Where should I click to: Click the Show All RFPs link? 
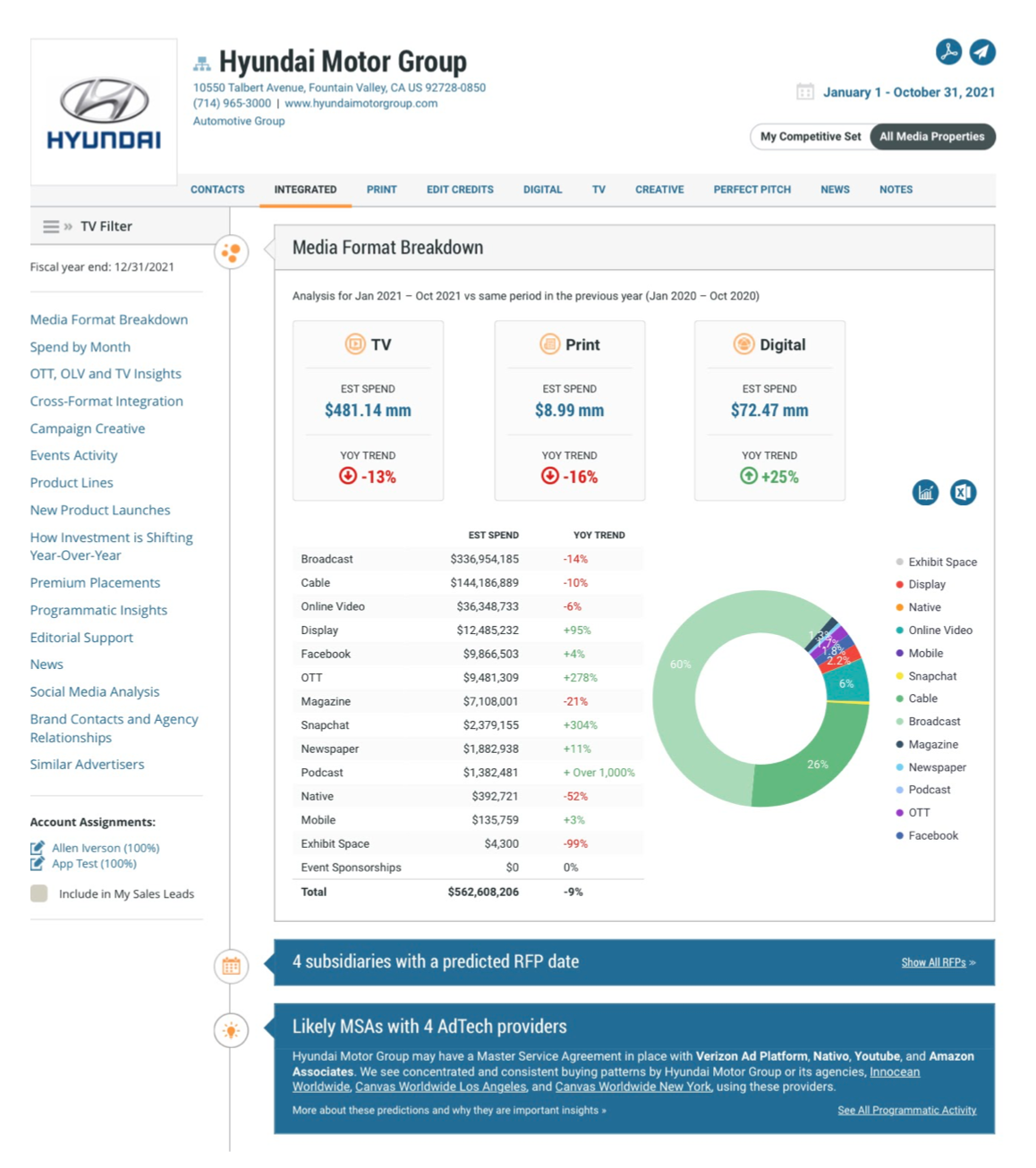[x=938, y=962]
